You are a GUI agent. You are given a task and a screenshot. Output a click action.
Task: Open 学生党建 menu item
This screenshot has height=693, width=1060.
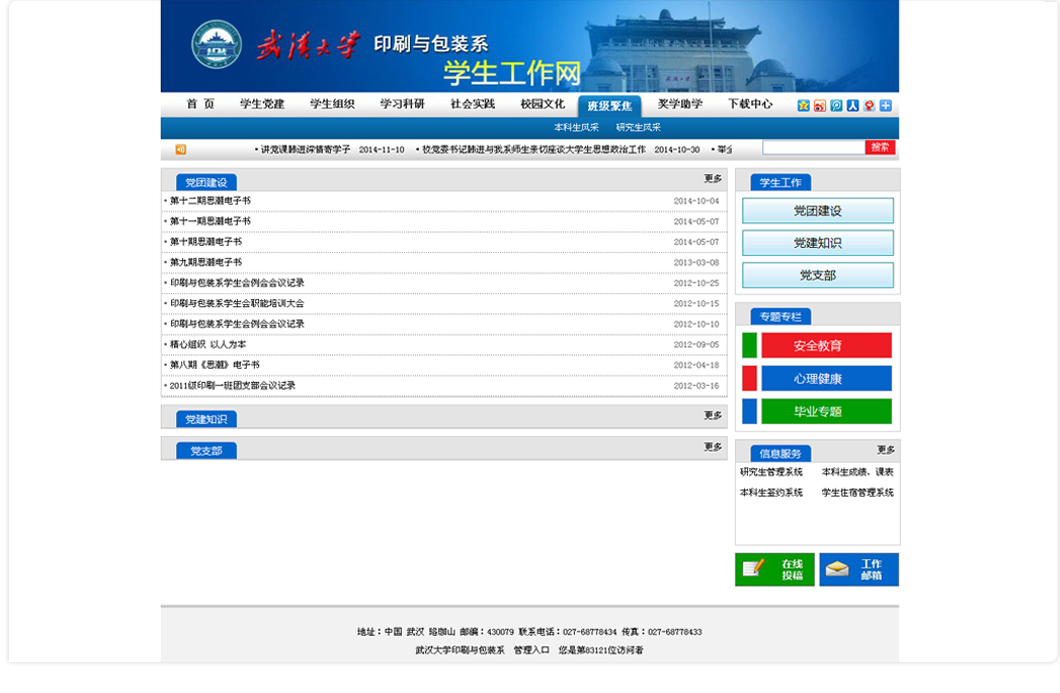point(262,104)
